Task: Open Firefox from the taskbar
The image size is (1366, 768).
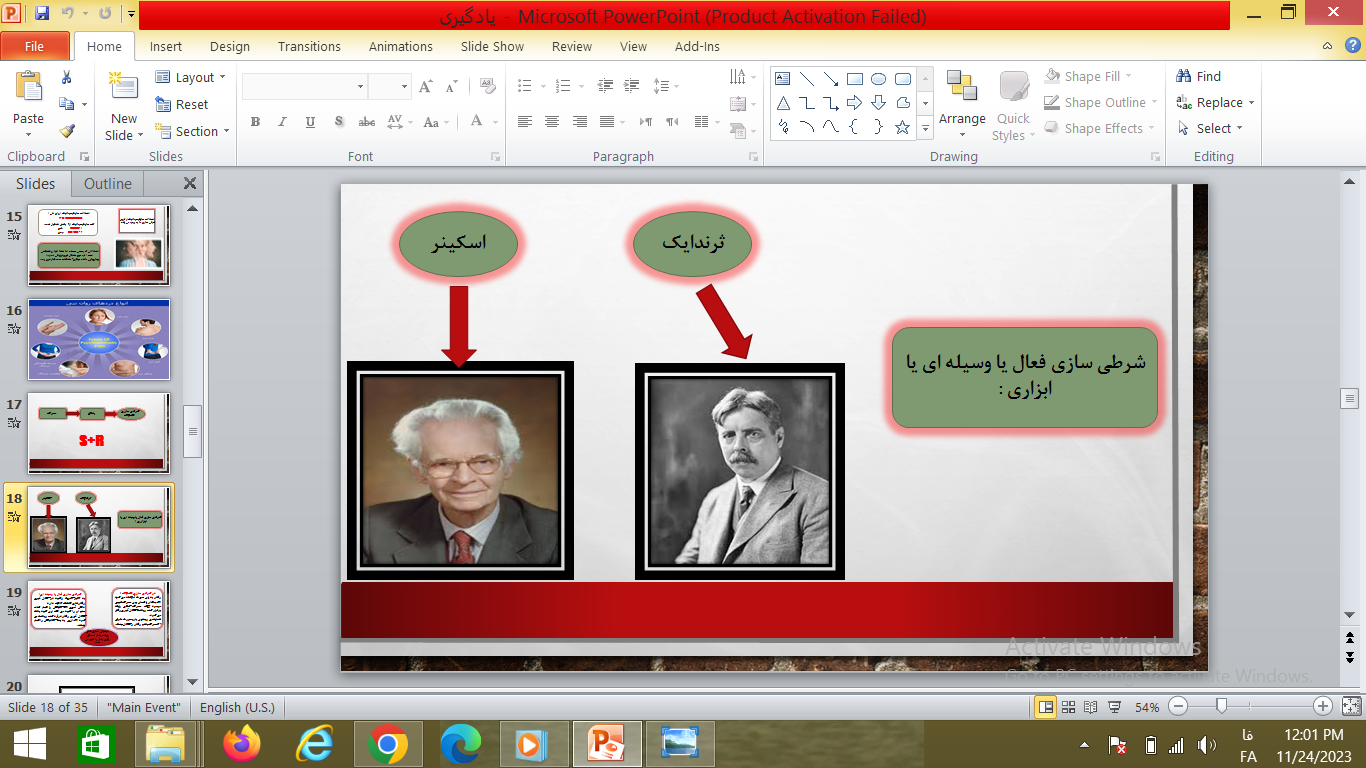Action: pos(241,745)
